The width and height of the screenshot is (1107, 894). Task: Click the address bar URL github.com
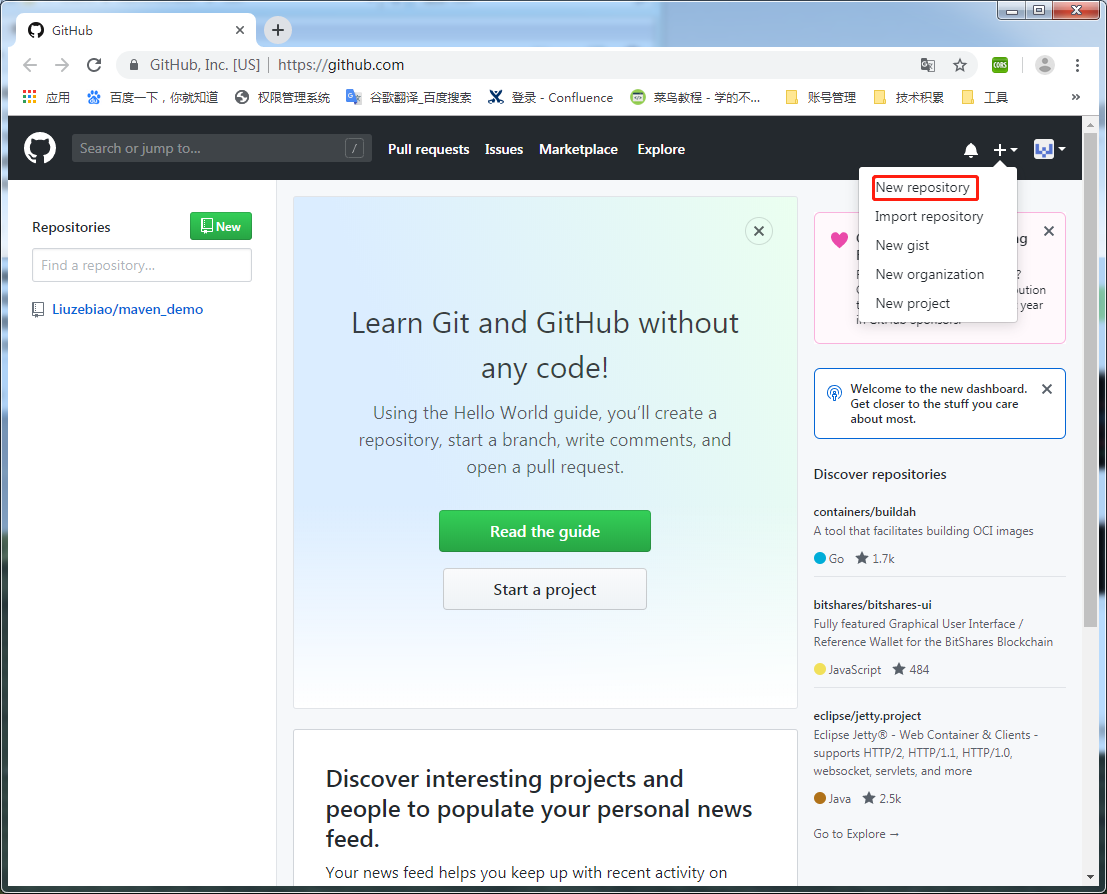tap(340, 65)
